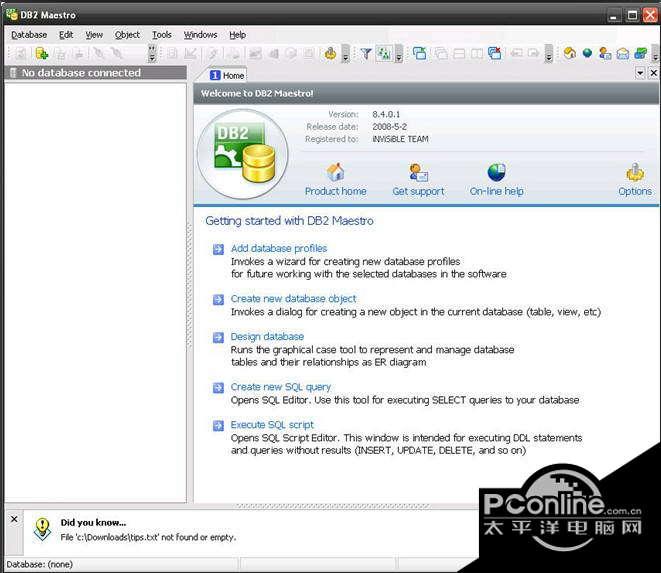The width and height of the screenshot is (661, 573).
Task: Click the arrow icon beside Create new SQL query
Action: (x=218, y=388)
